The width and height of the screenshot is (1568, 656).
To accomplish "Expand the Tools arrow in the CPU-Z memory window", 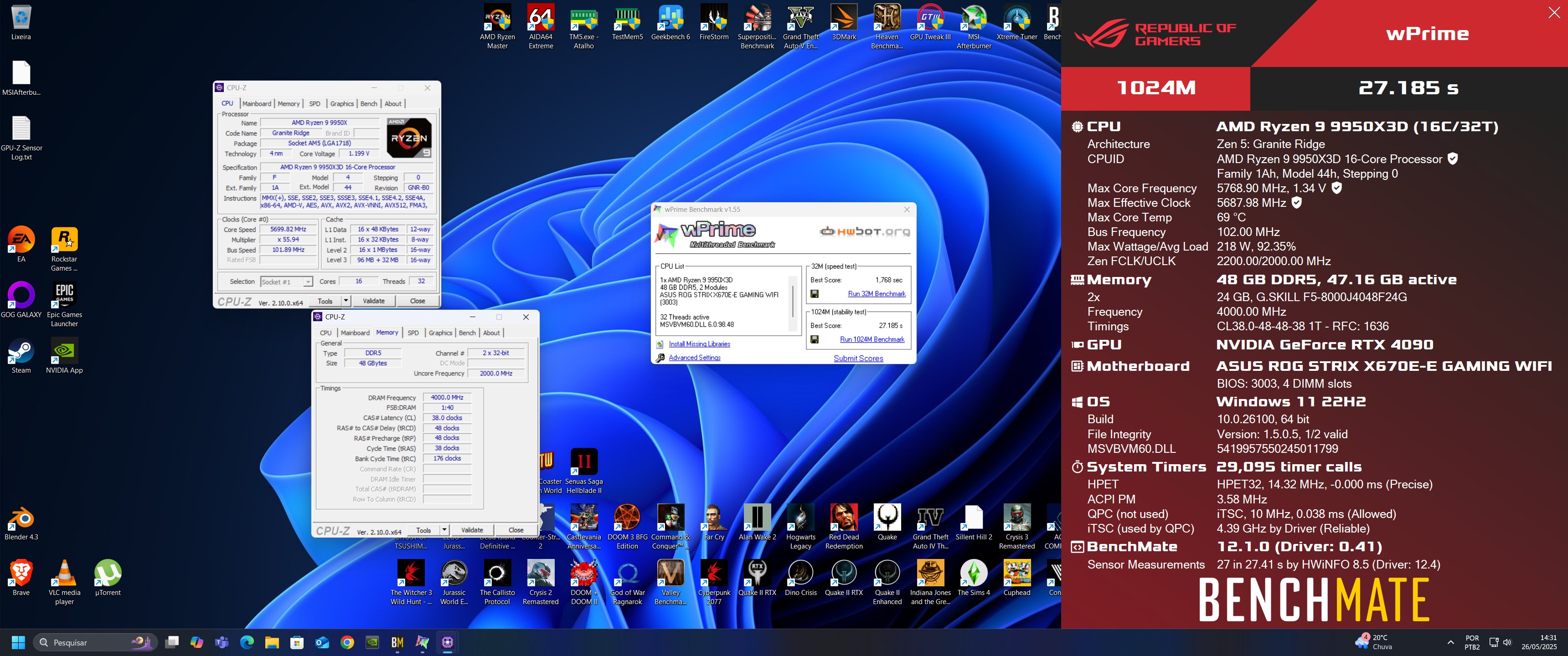I will tap(444, 530).
